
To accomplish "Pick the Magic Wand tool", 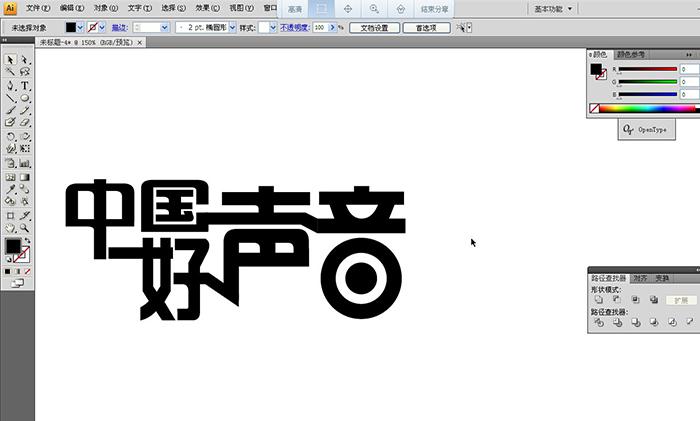I will click(x=10, y=72).
